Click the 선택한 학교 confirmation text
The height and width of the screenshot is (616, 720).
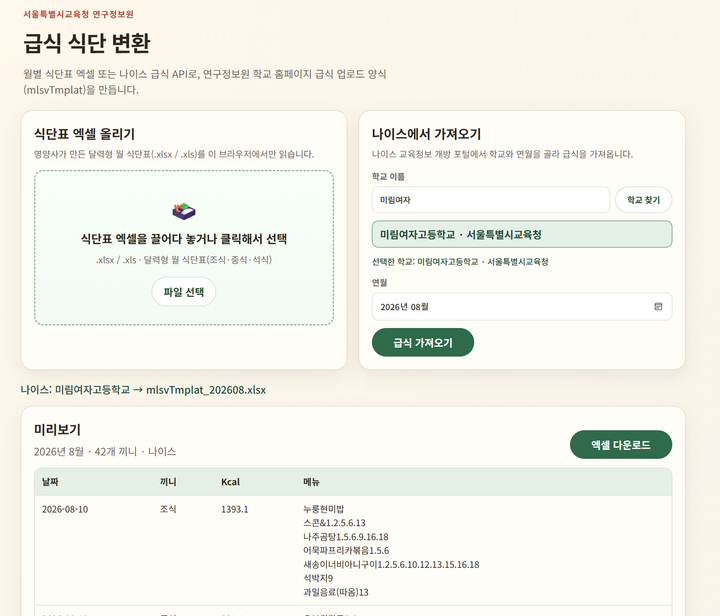[x=460, y=262]
